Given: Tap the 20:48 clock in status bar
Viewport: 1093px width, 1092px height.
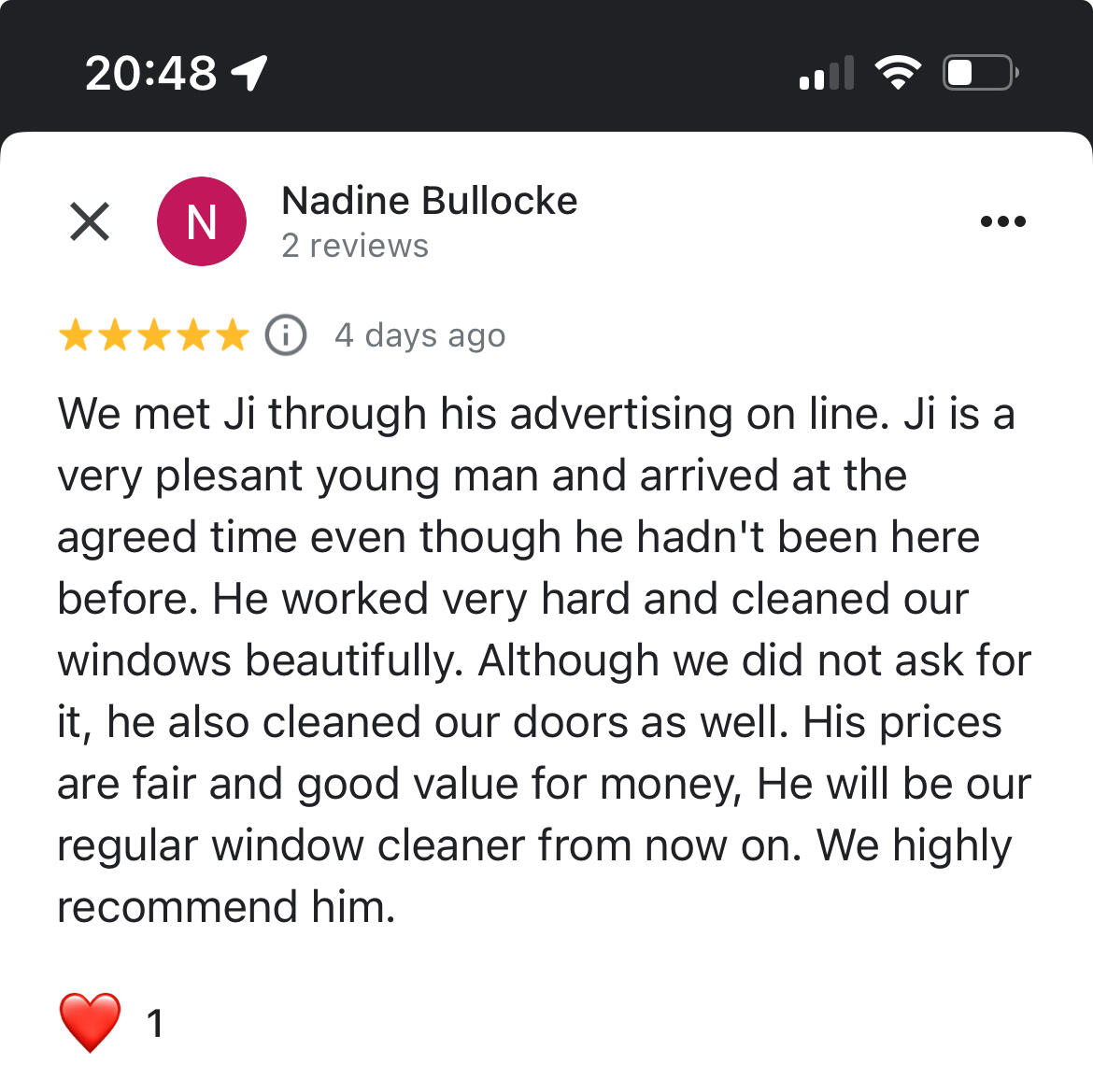Looking at the screenshot, I should [x=150, y=73].
